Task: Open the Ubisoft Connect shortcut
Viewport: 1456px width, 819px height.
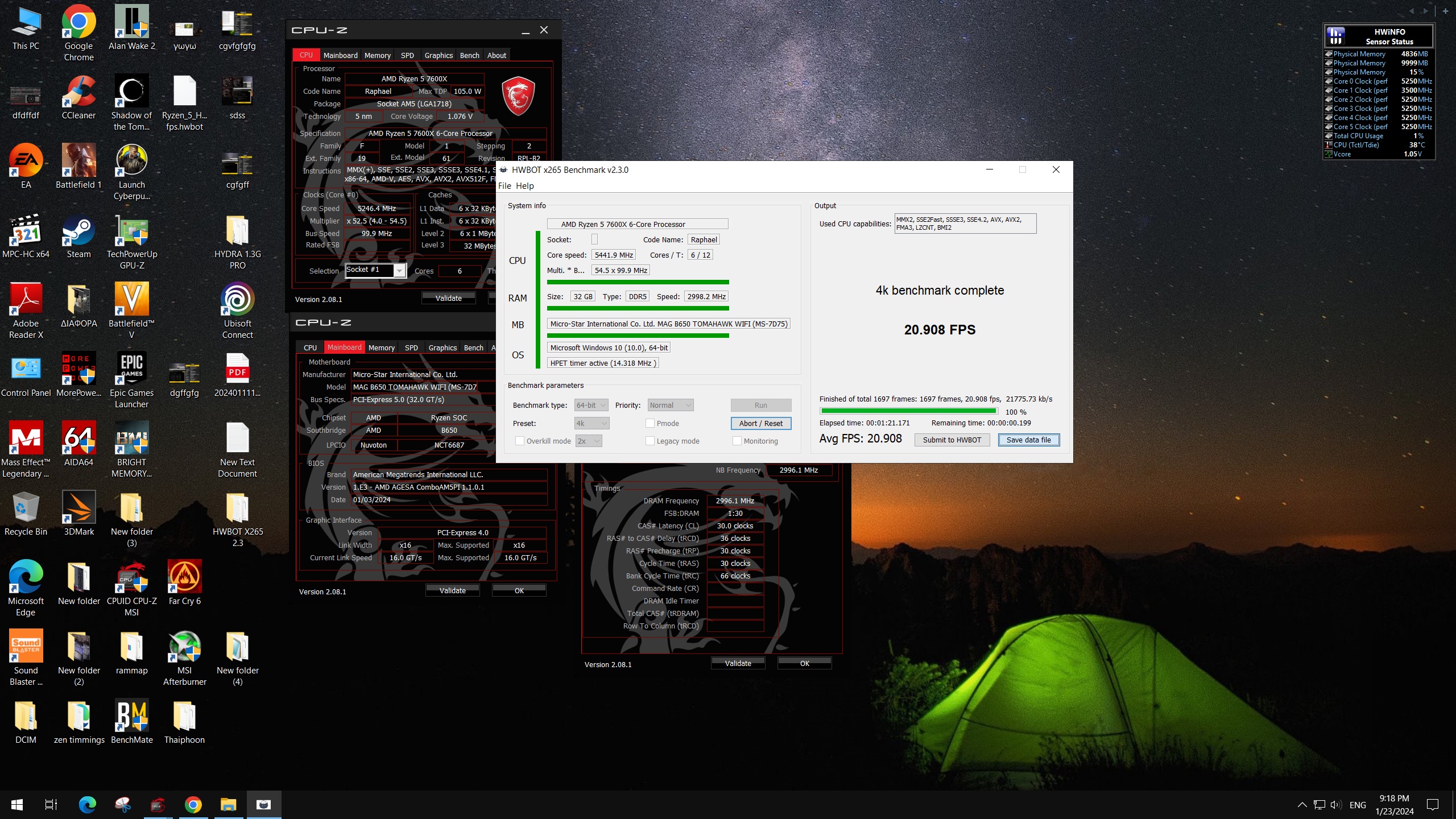Action: pyautogui.click(x=237, y=311)
